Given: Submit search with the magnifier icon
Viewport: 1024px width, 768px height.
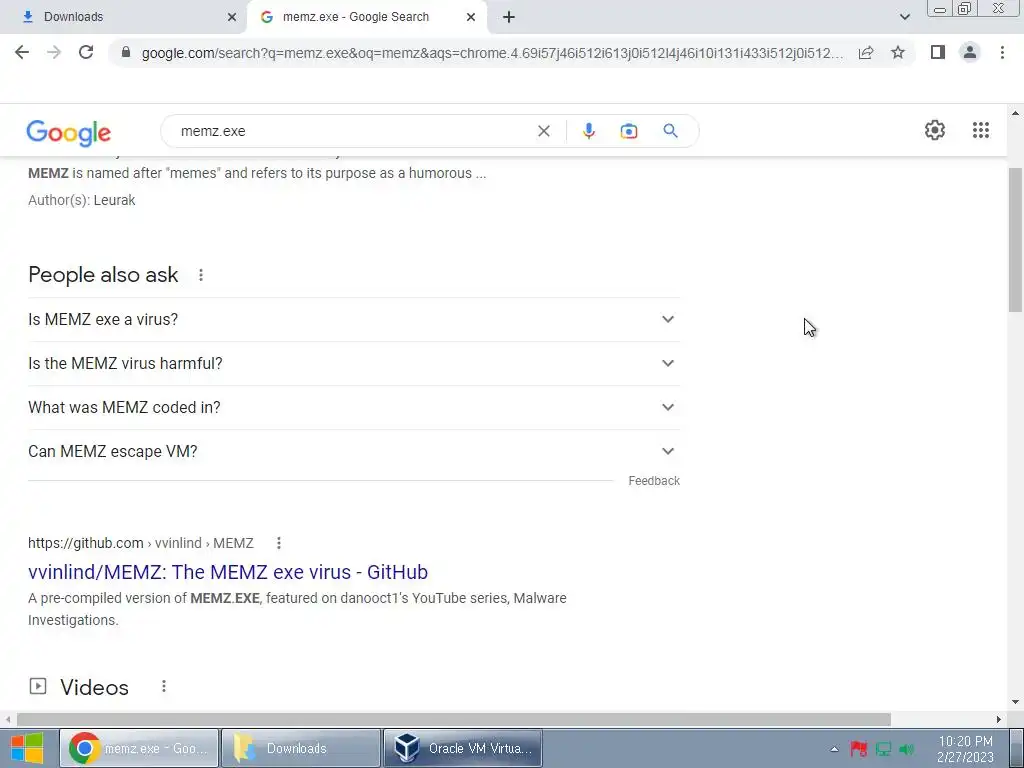Looking at the screenshot, I should click(670, 131).
